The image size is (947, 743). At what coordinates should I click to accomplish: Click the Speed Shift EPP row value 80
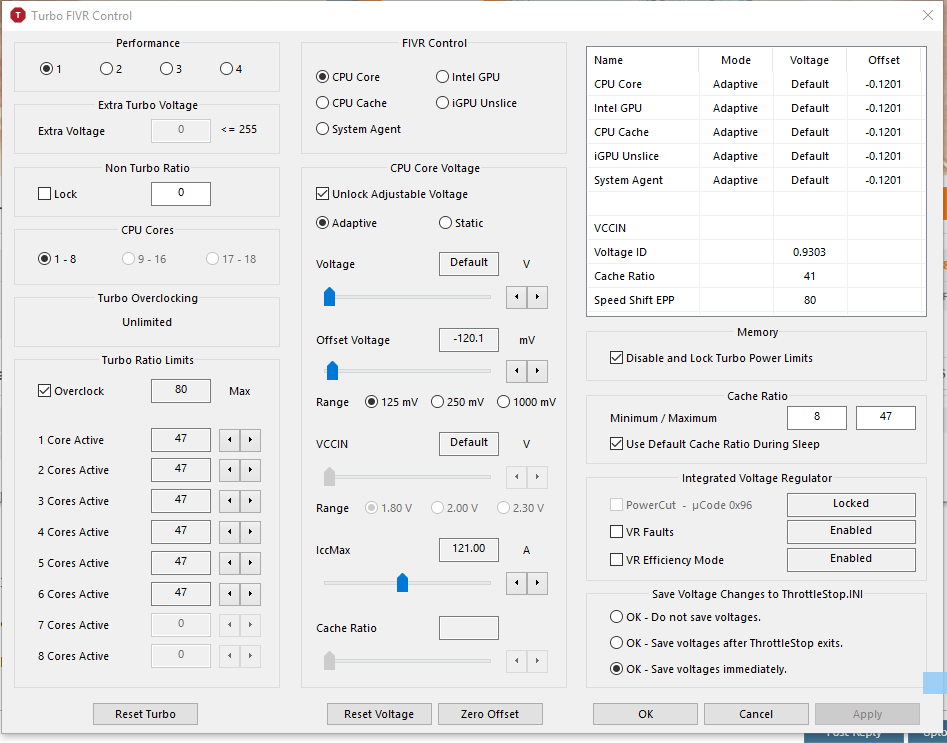(809, 300)
